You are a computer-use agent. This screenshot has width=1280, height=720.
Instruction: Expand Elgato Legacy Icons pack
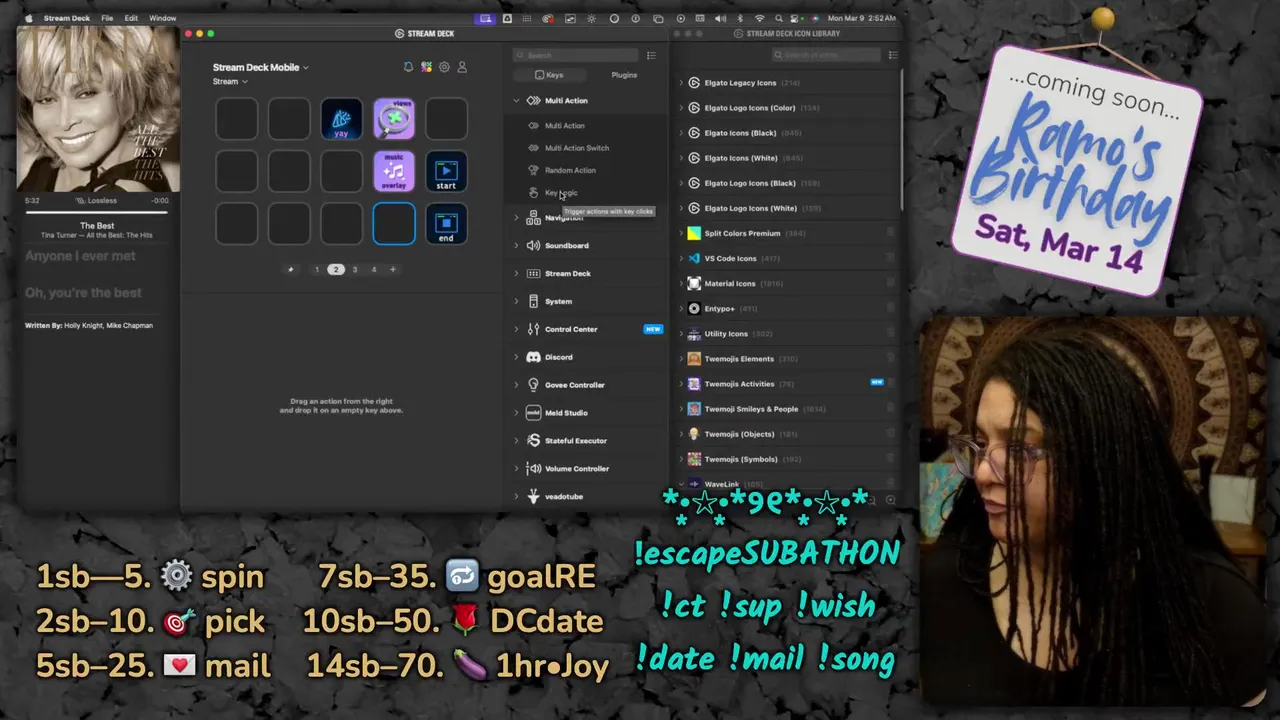pyautogui.click(x=681, y=83)
